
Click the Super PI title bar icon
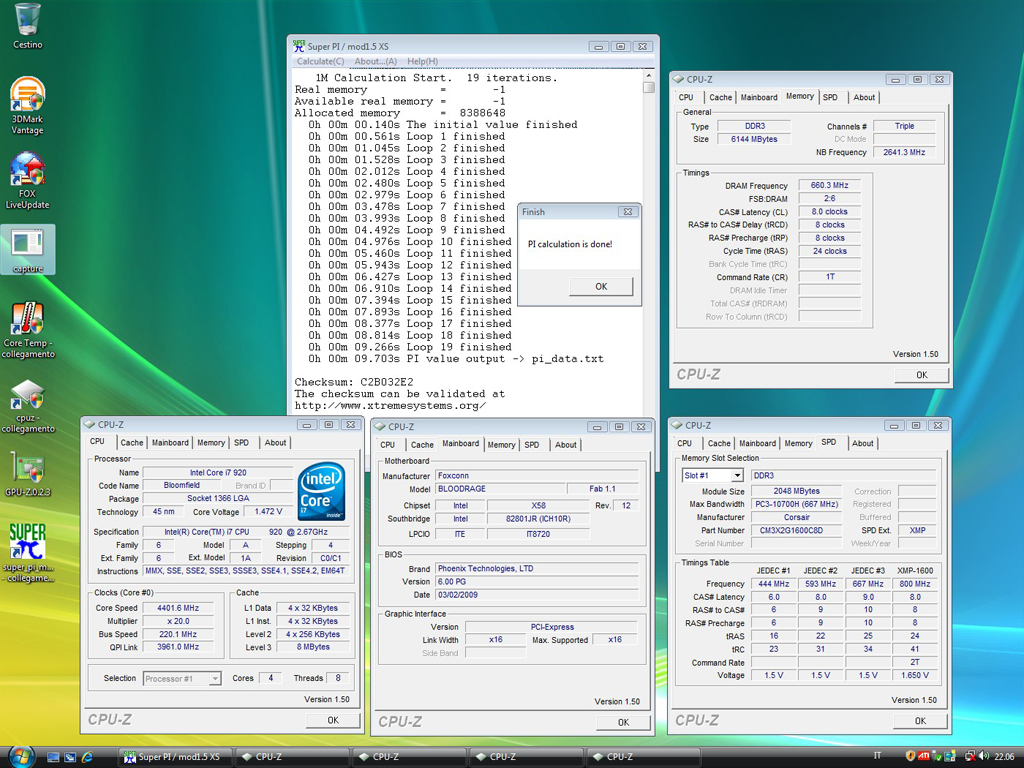point(298,46)
